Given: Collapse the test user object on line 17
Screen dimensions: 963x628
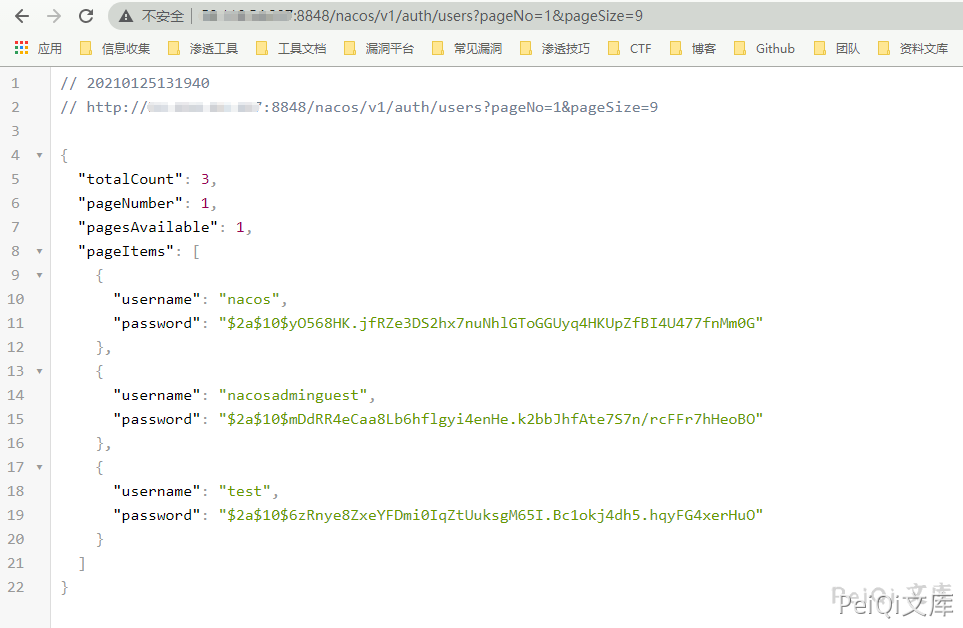Looking at the screenshot, I should (x=39, y=467).
